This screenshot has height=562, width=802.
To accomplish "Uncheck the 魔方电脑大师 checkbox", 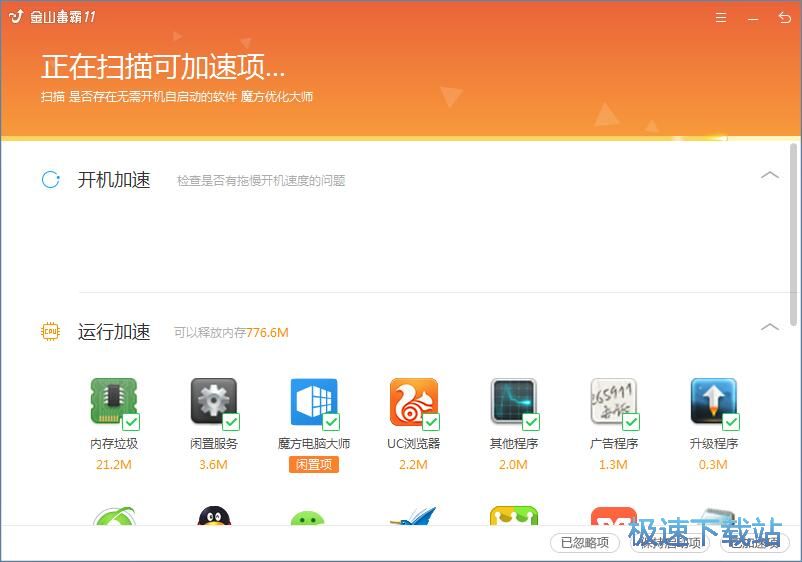I will 331,422.
